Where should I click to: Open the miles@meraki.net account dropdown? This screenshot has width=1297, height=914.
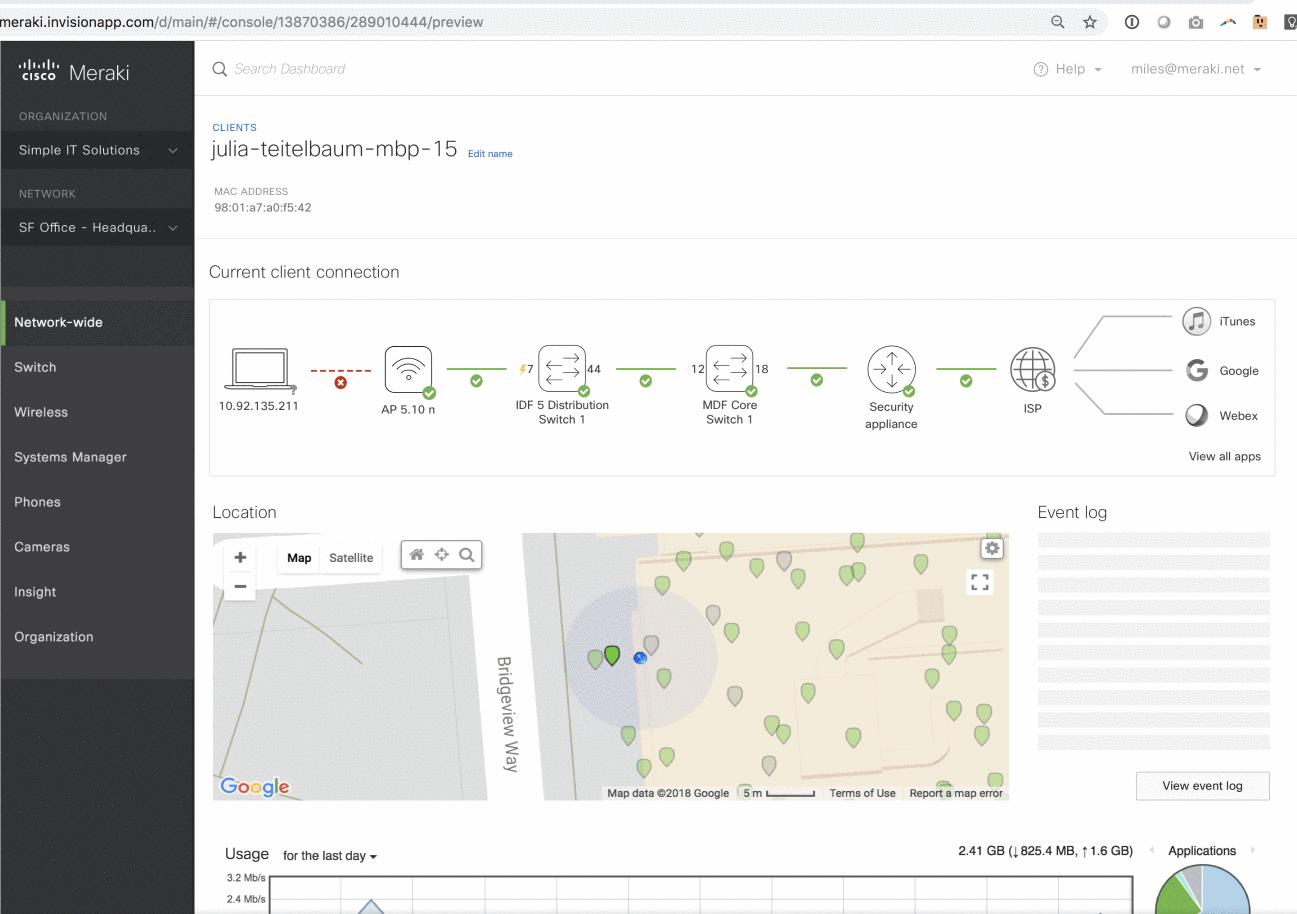tap(1196, 69)
